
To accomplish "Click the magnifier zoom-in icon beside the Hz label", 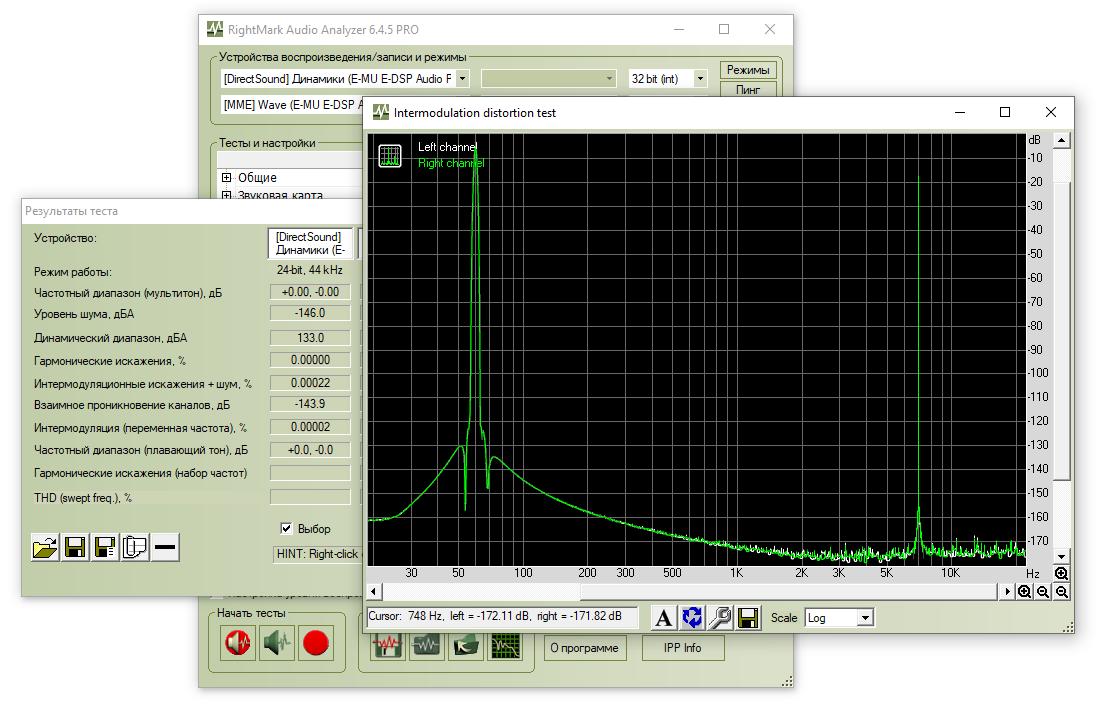I will [1061, 574].
